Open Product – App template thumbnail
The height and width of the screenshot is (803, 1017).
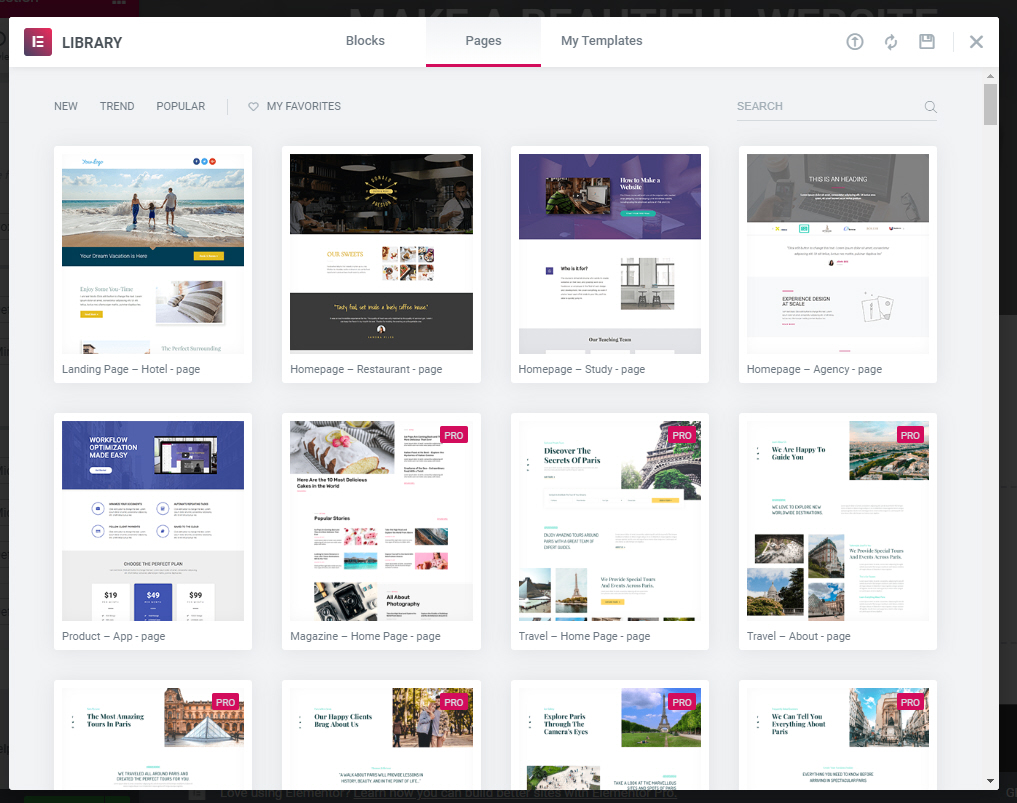(153, 521)
